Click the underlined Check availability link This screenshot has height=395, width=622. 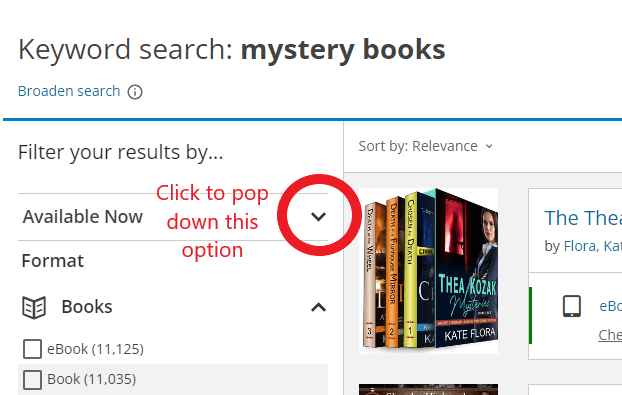(x=610, y=335)
